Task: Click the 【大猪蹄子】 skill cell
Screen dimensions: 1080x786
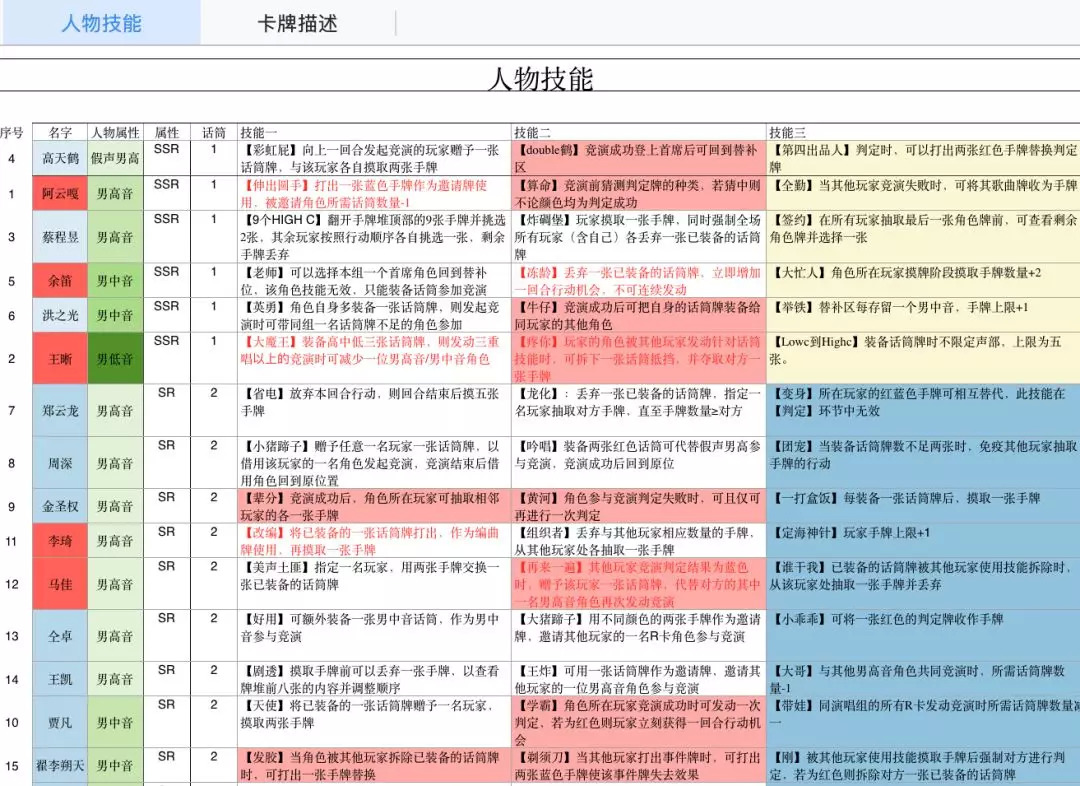Action: tap(639, 636)
